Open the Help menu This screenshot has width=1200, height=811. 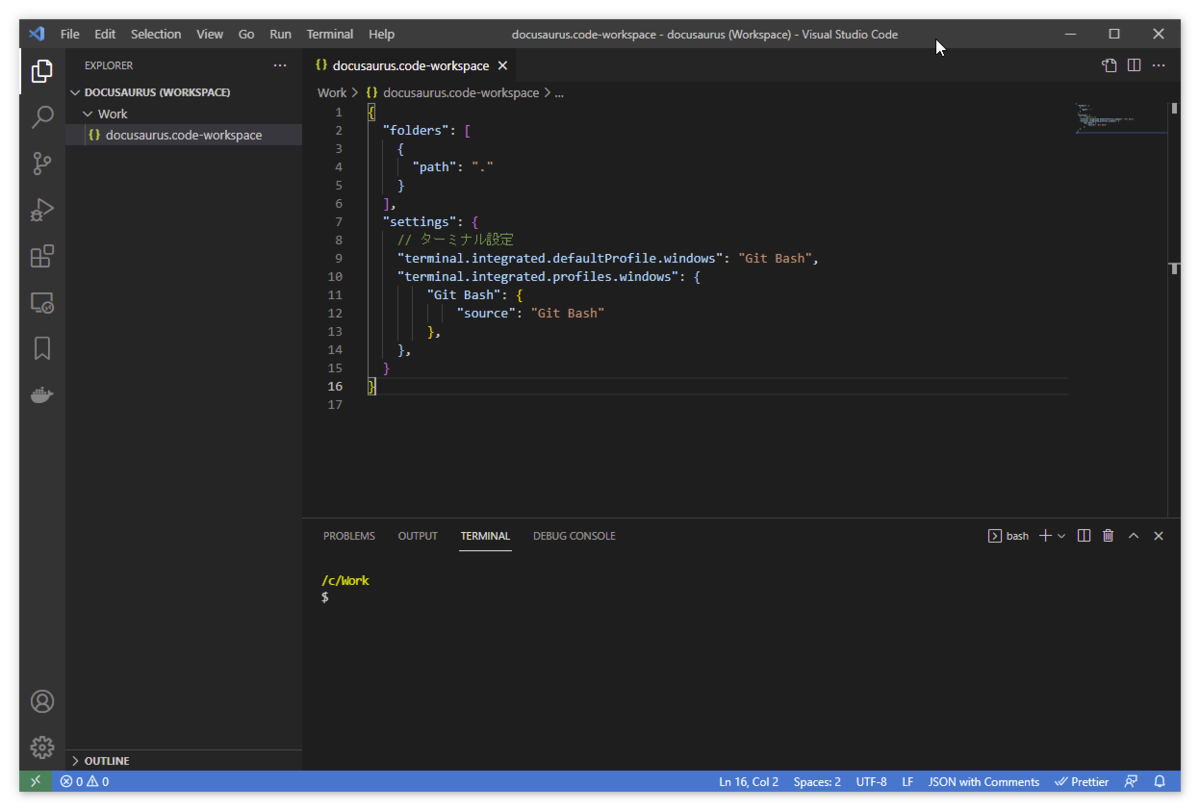(381, 34)
